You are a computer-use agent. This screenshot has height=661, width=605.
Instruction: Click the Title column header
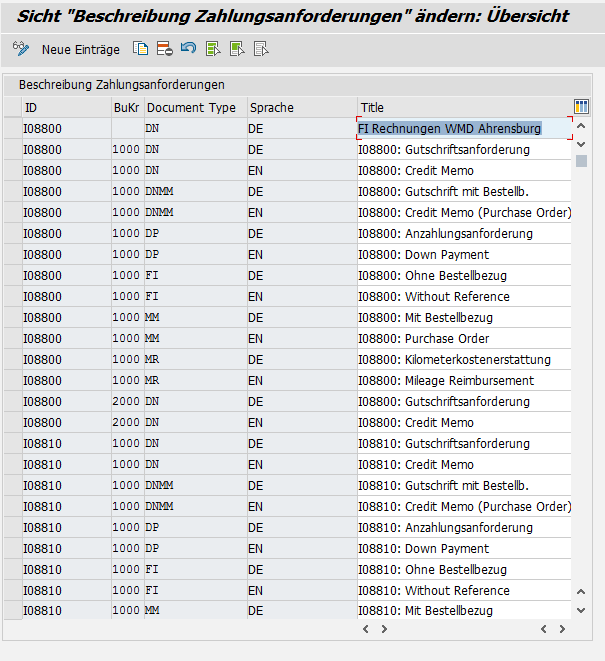372,107
